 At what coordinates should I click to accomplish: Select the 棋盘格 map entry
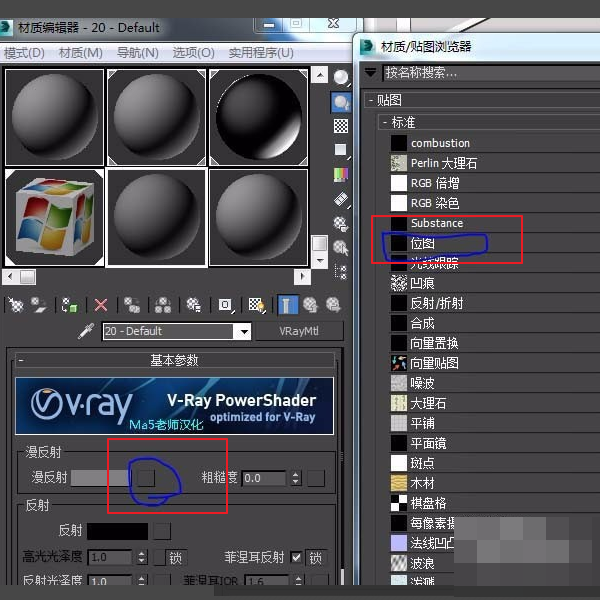tap(494, 503)
